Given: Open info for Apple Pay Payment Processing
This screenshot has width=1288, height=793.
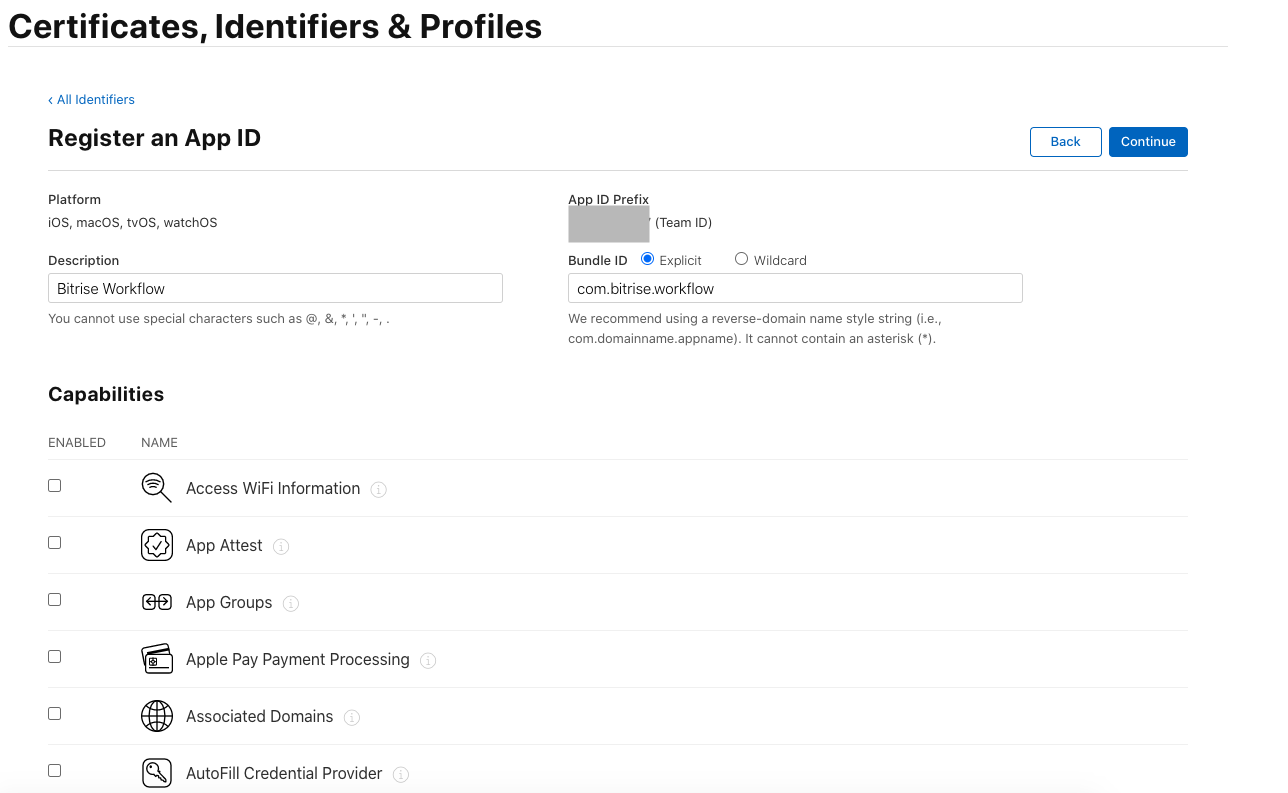Looking at the screenshot, I should (x=428, y=661).
